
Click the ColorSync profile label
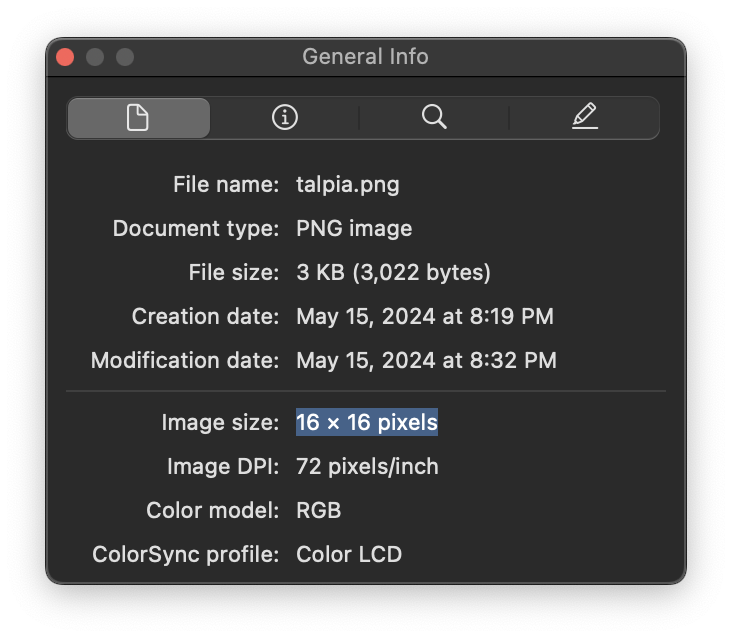186,554
